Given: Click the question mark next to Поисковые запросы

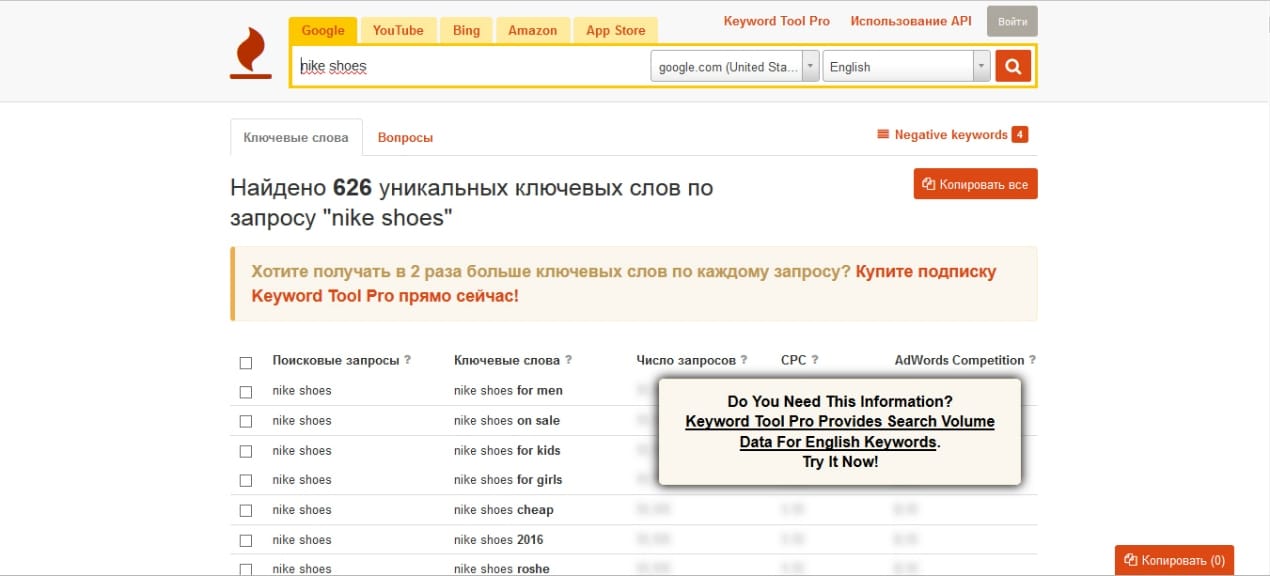Looking at the screenshot, I should point(407,360).
